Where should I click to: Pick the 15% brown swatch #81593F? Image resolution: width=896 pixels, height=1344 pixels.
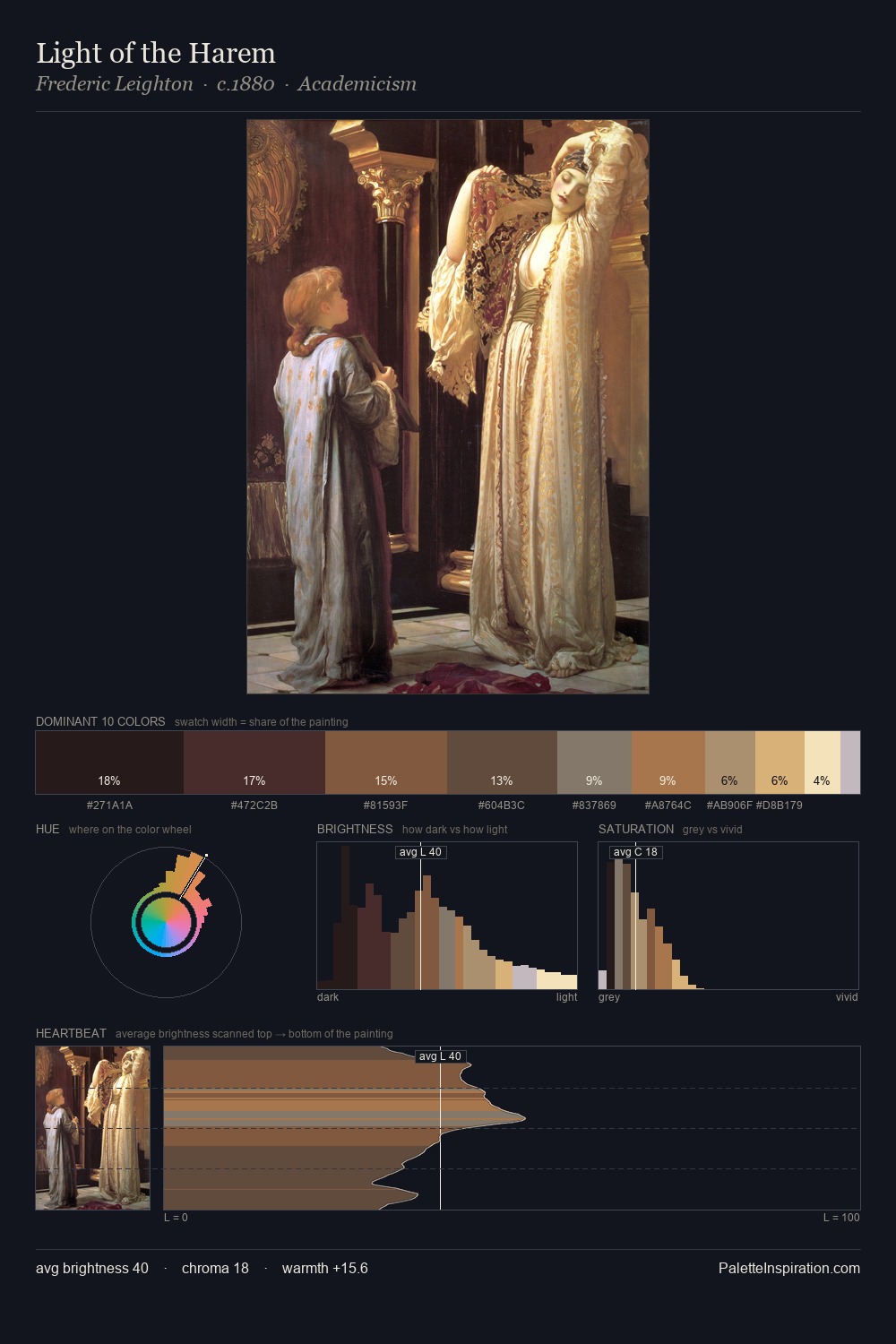[x=386, y=762]
